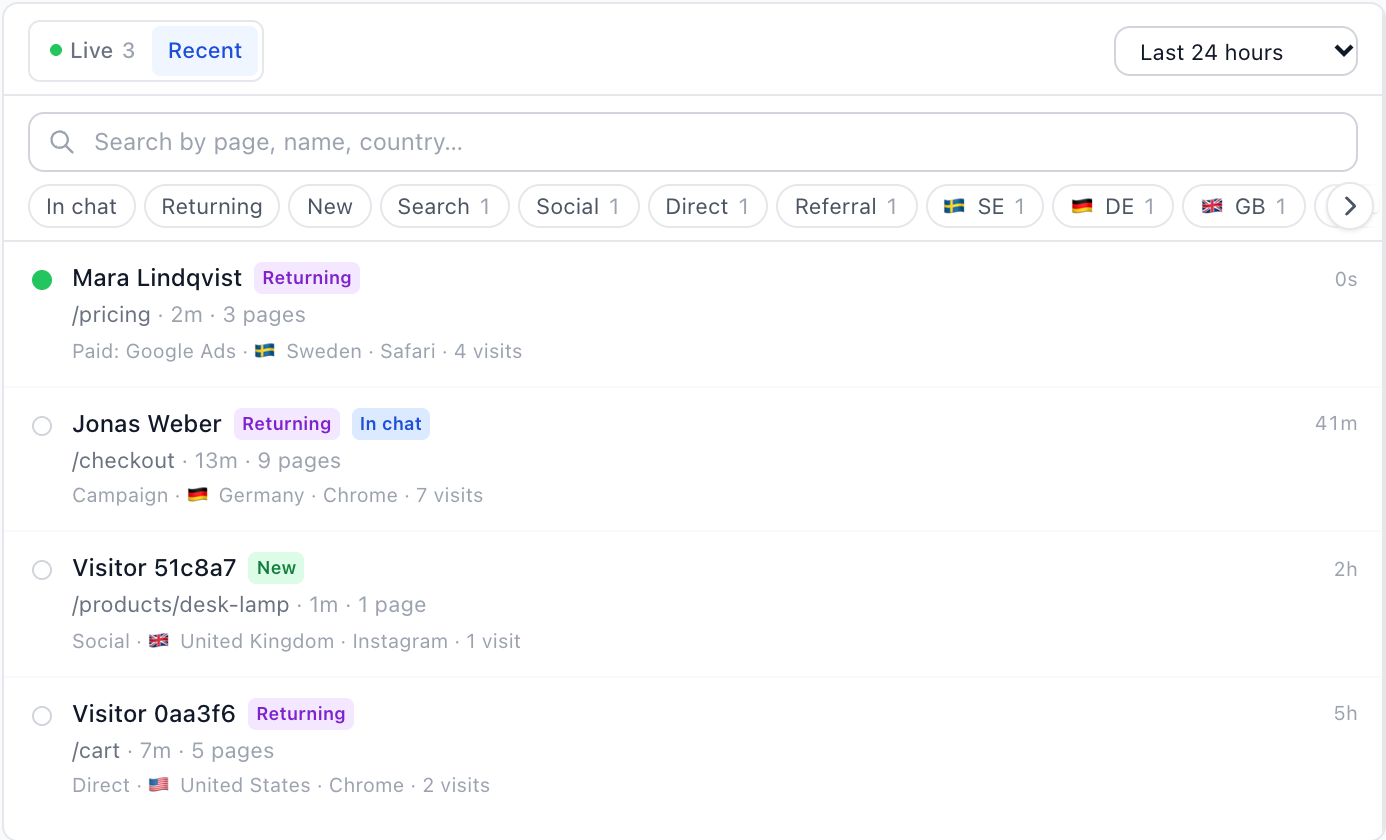This screenshot has width=1386, height=840.
Task: Filter by Germany DE country chip
Action: pos(1113,207)
